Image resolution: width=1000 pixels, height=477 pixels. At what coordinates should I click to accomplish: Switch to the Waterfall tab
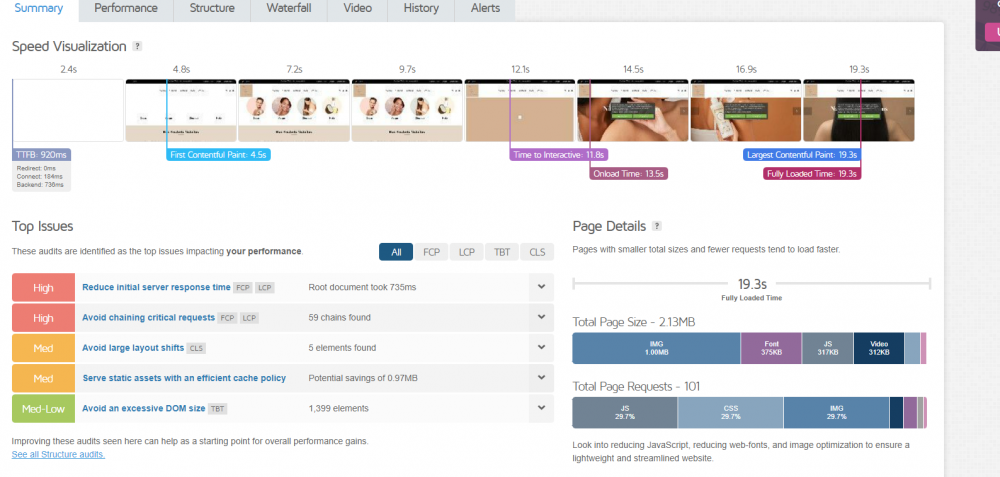pos(288,9)
